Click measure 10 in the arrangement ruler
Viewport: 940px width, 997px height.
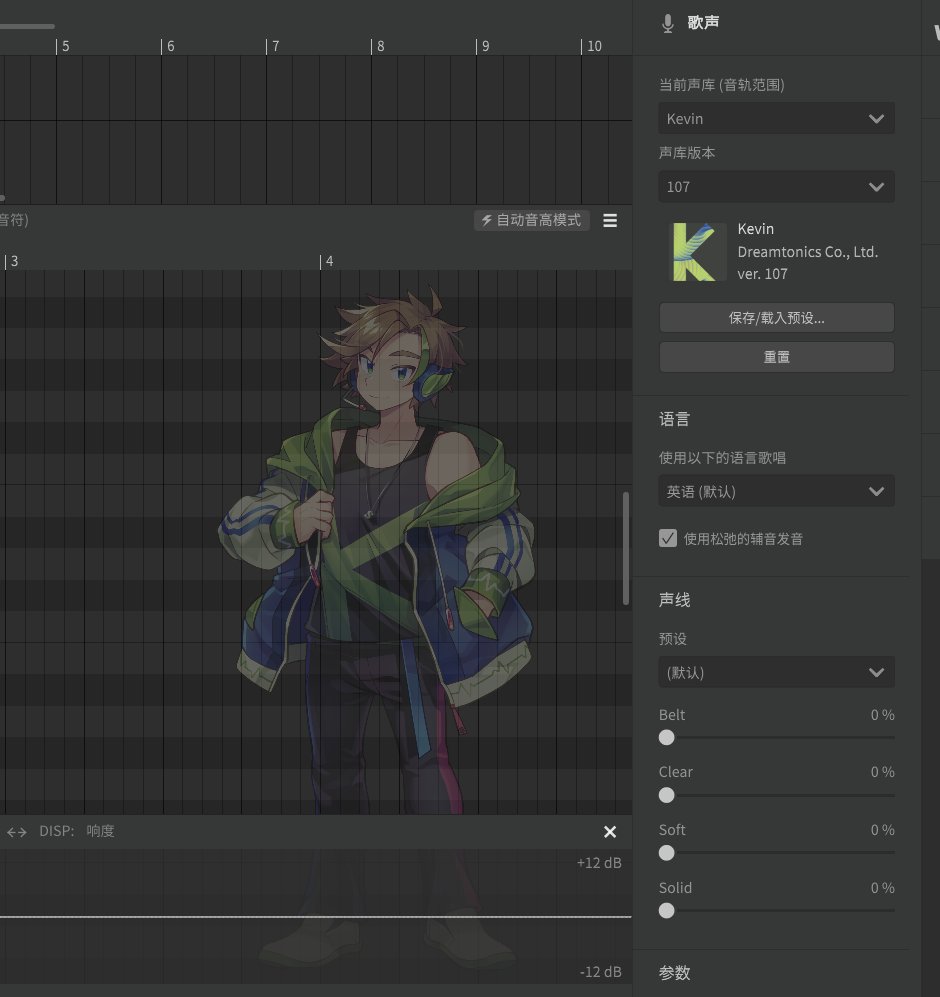(x=594, y=46)
